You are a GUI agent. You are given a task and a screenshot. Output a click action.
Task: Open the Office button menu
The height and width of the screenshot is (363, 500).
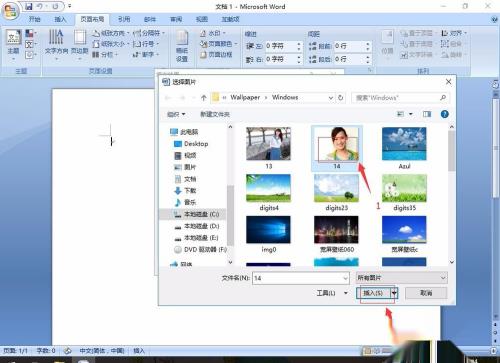point(10,11)
